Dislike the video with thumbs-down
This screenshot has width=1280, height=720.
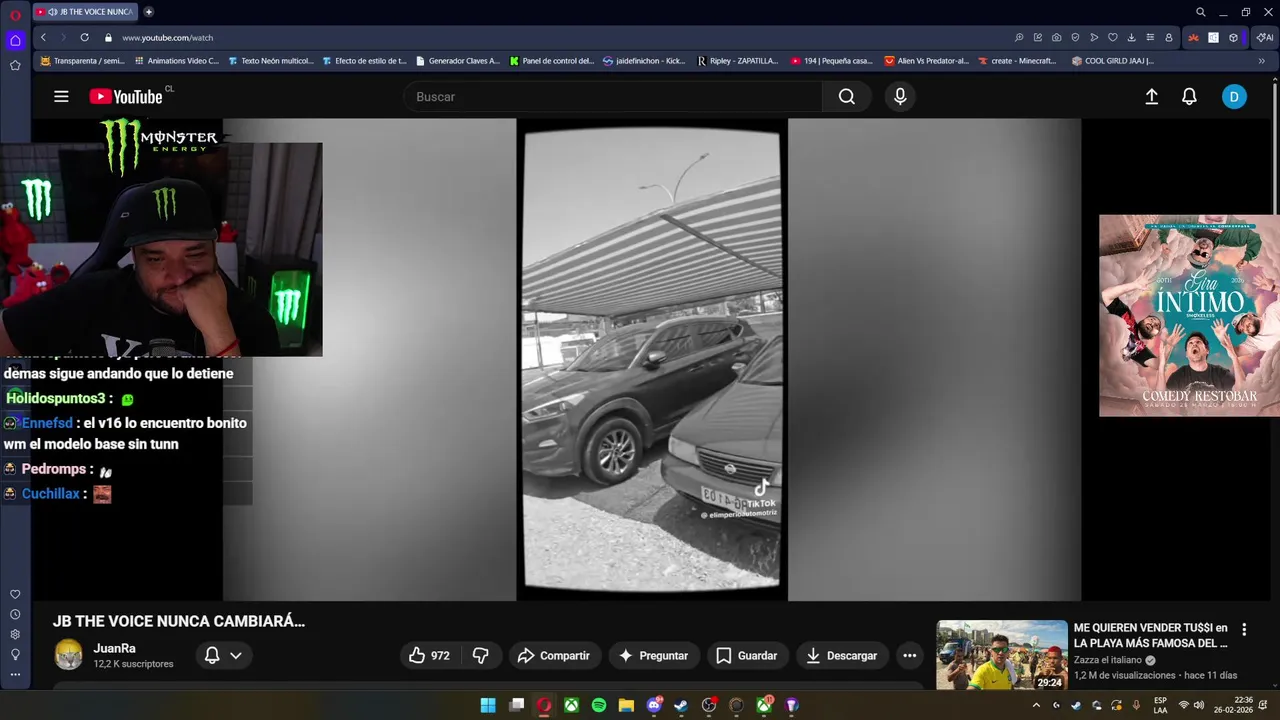481,656
